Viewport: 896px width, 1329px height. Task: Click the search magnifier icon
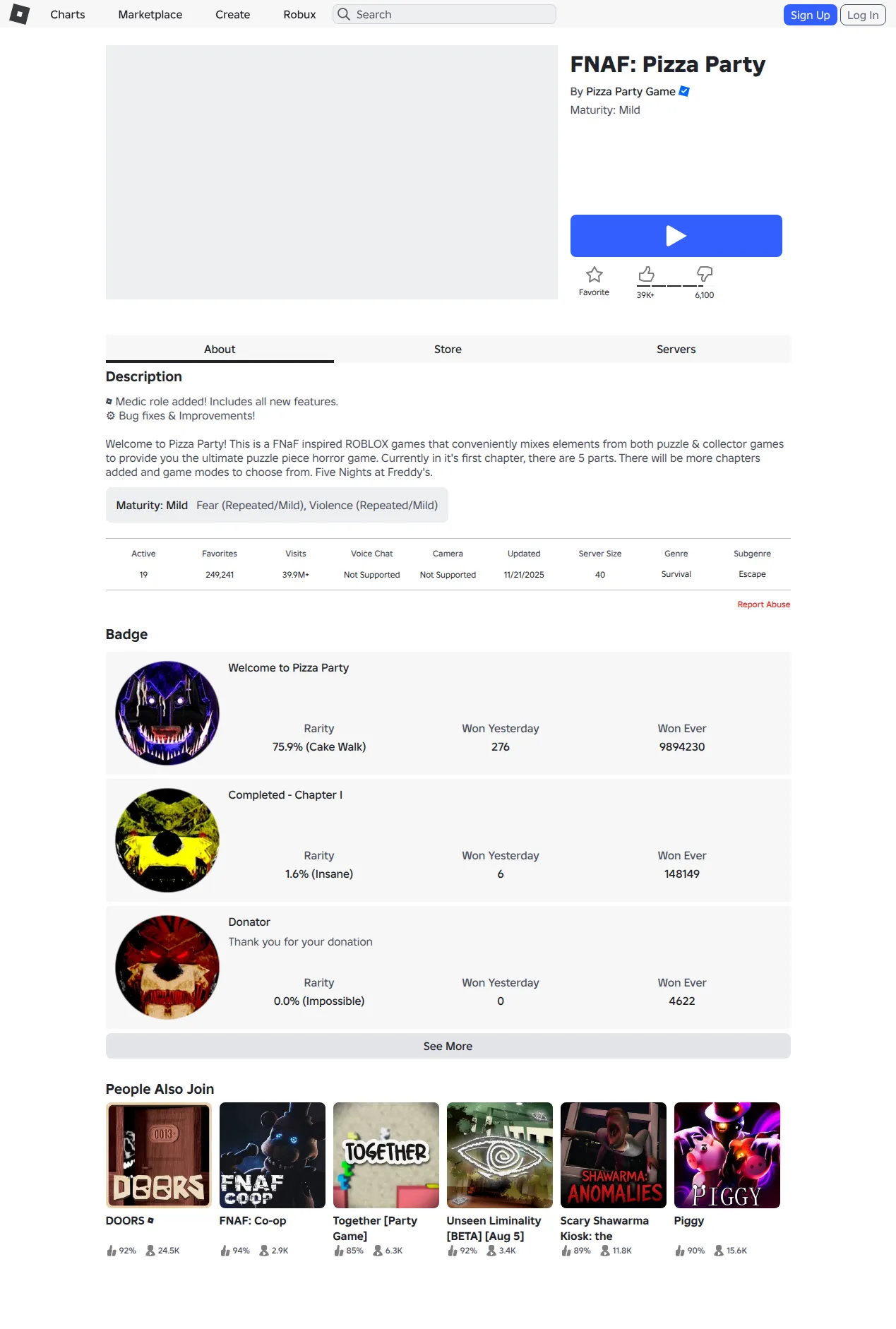(344, 14)
